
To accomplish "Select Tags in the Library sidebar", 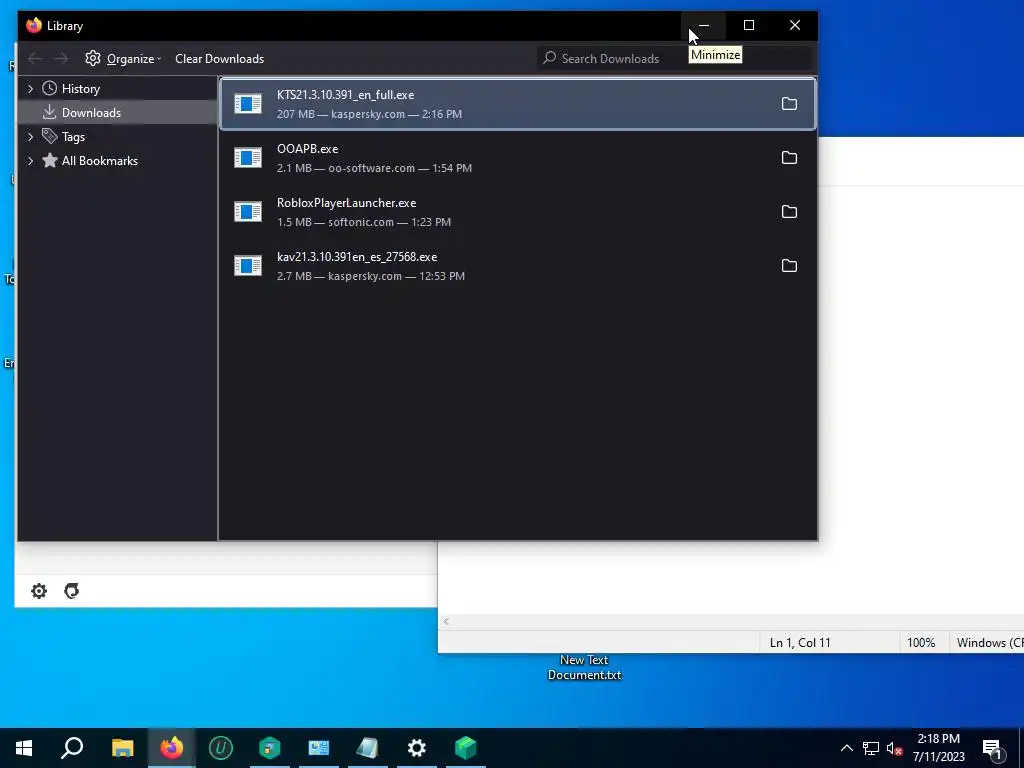I will [118, 136].
